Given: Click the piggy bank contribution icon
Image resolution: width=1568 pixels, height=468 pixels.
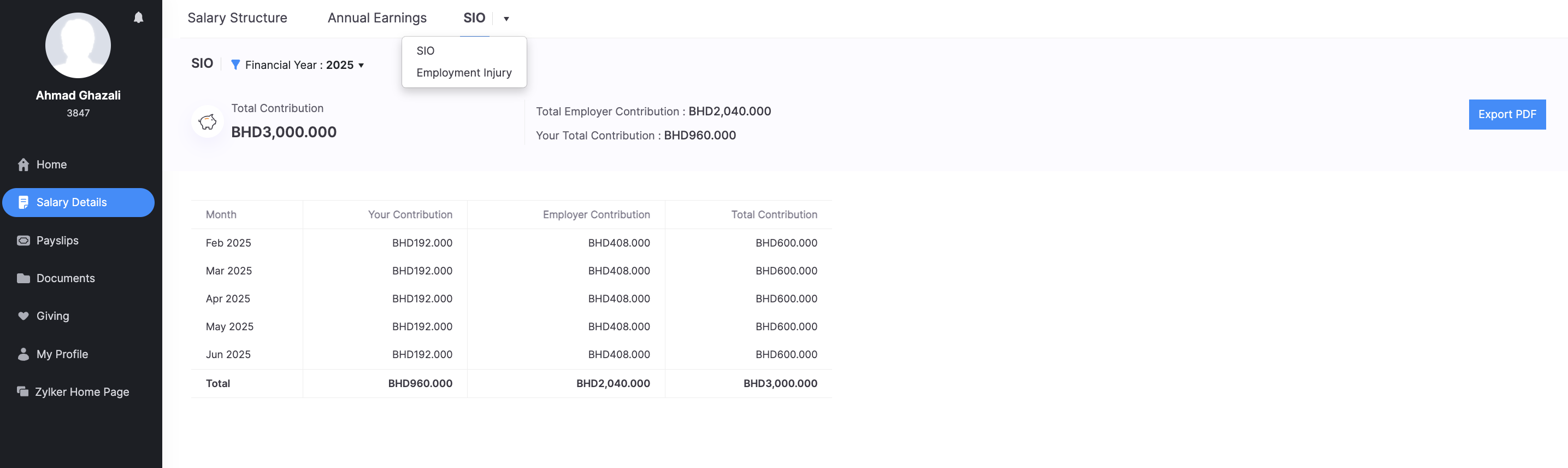Looking at the screenshot, I should [x=208, y=122].
